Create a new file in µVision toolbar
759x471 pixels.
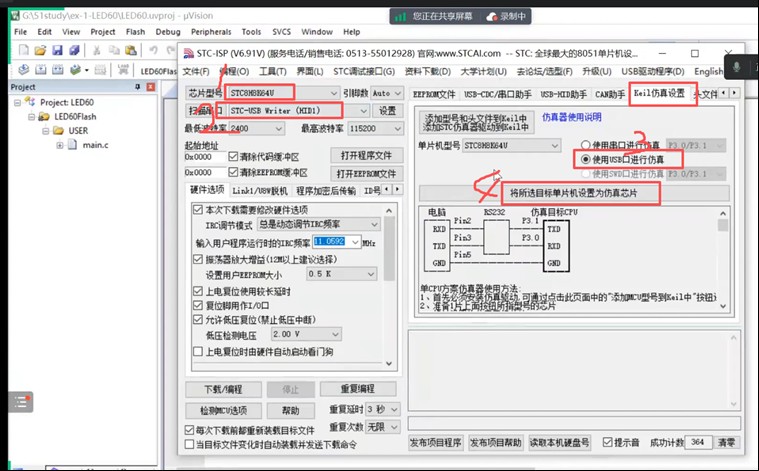[23, 50]
